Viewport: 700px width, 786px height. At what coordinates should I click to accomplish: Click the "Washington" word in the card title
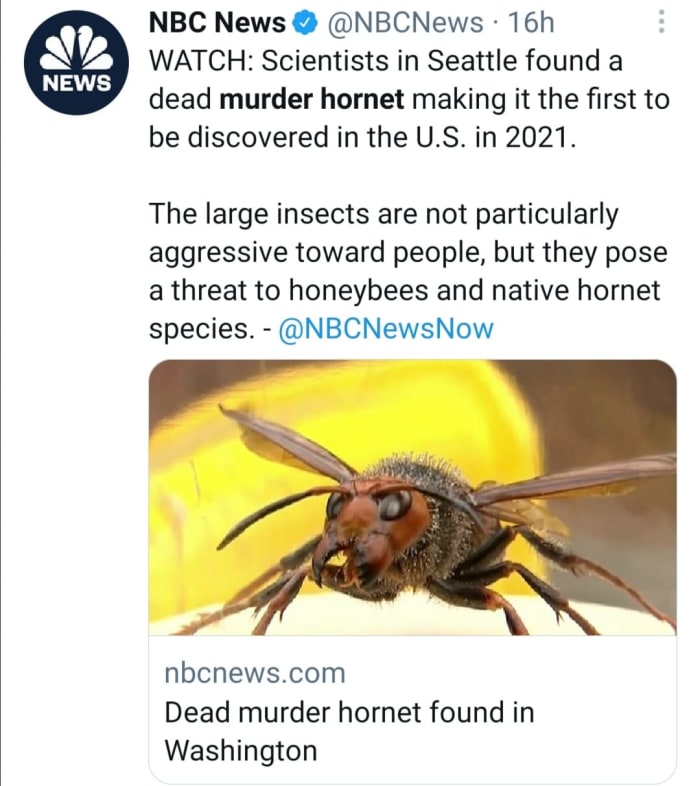240,750
